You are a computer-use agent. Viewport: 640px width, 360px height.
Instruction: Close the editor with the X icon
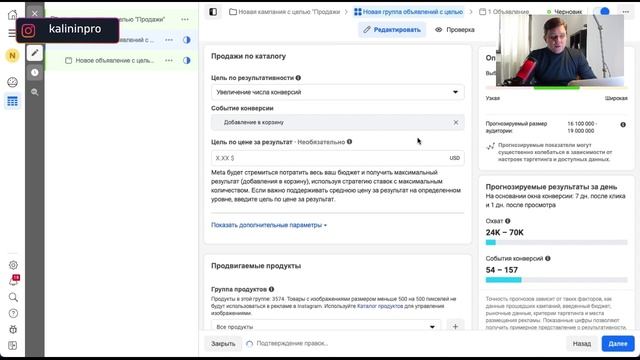(35, 13)
